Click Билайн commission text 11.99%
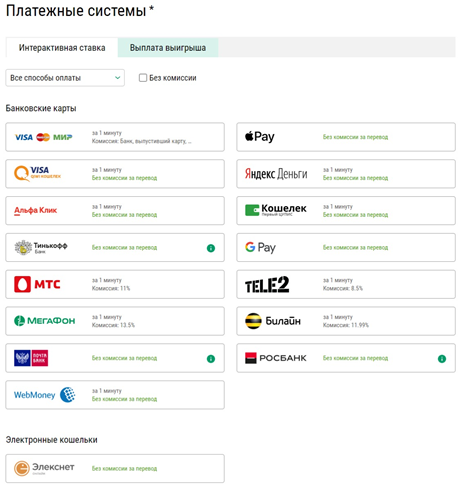 pos(346,325)
